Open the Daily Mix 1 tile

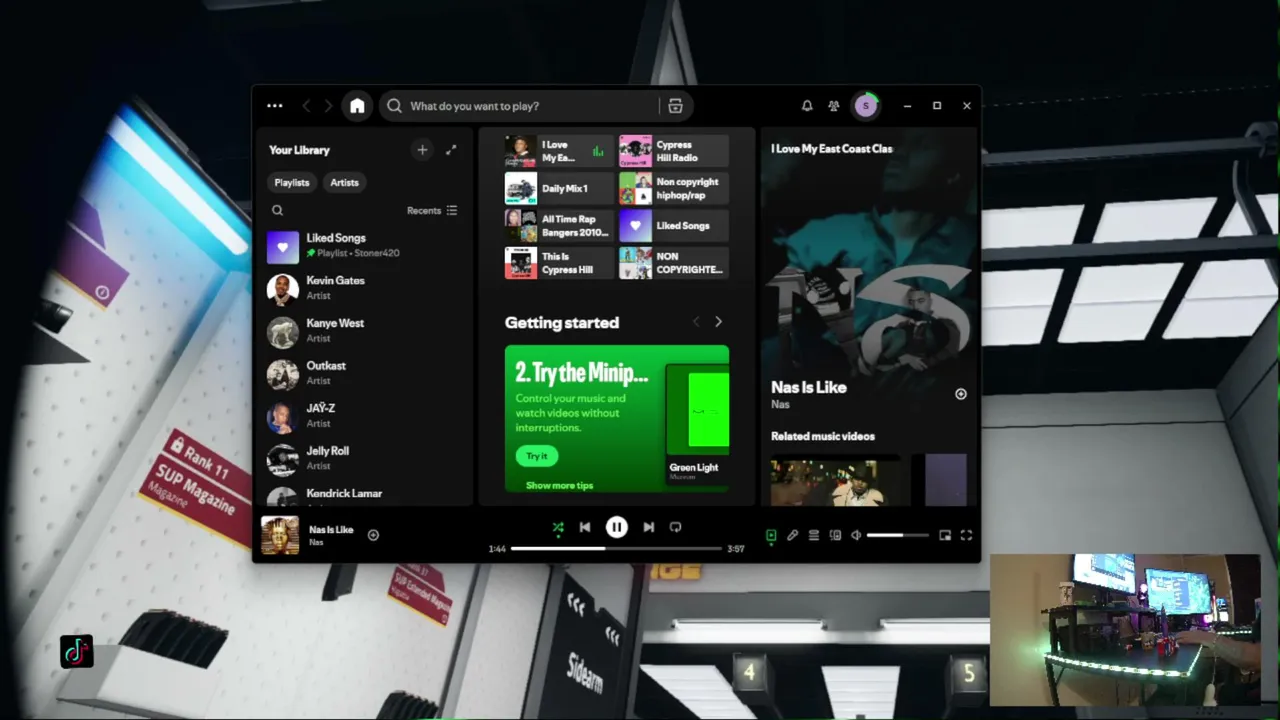point(559,188)
